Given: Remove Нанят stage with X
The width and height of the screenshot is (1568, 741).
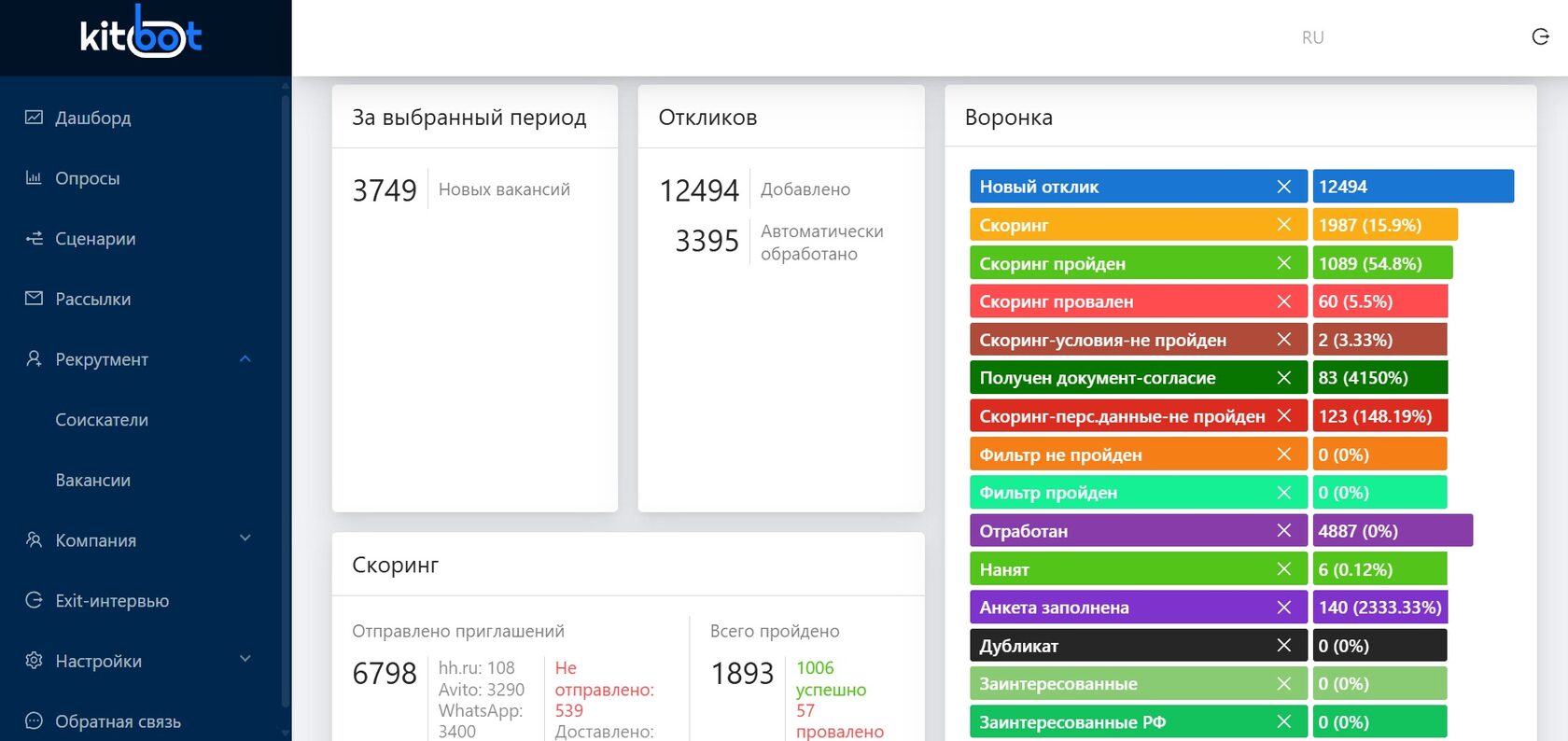Looking at the screenshot, I should [x=1284, y=569].
